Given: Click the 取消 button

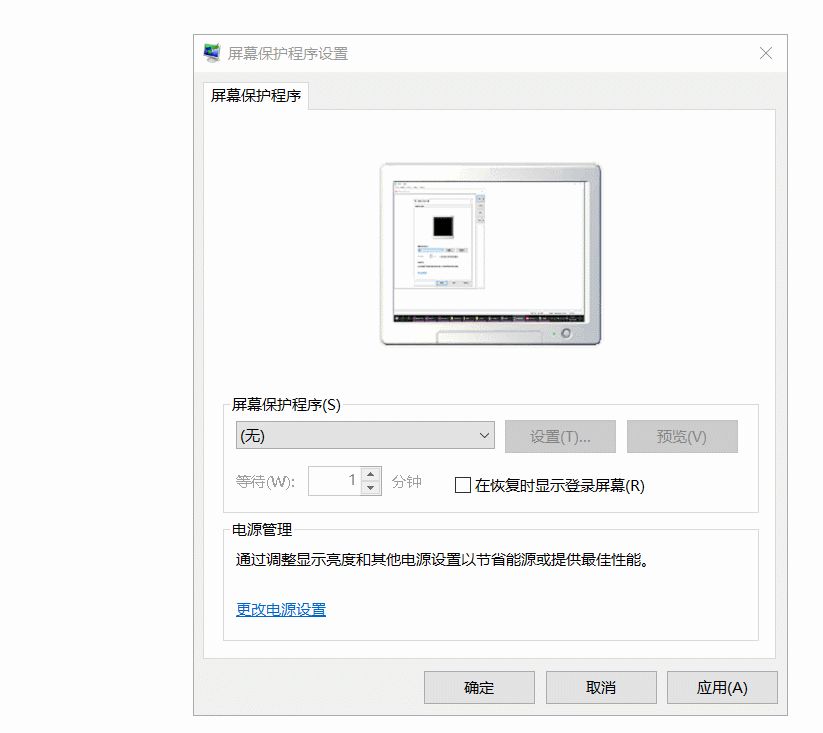Looking at the screenshot, I should (x=601, y=687).
